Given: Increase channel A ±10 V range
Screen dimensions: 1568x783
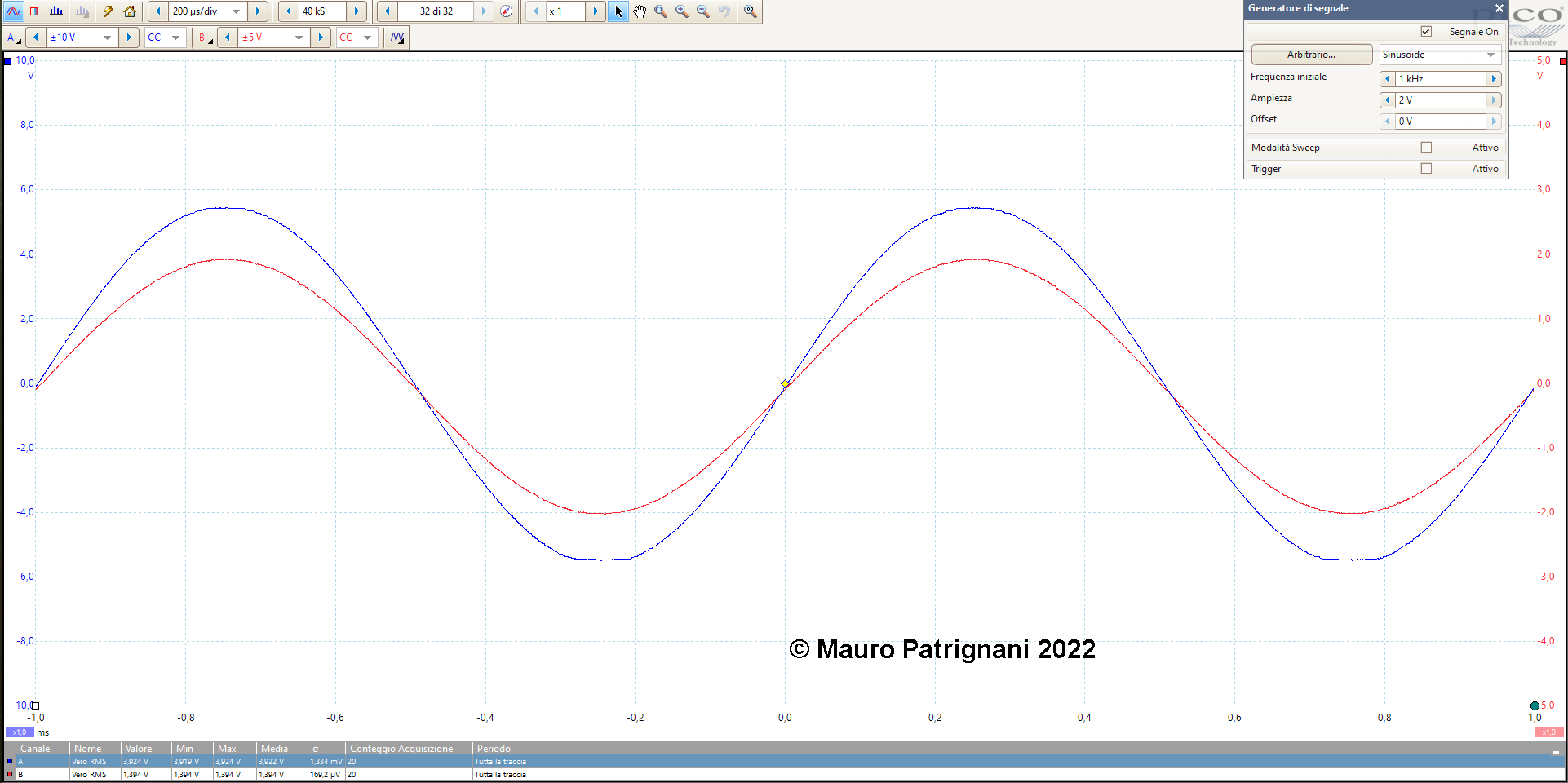Looking at the screenshot, I should [x=129, y=38].
